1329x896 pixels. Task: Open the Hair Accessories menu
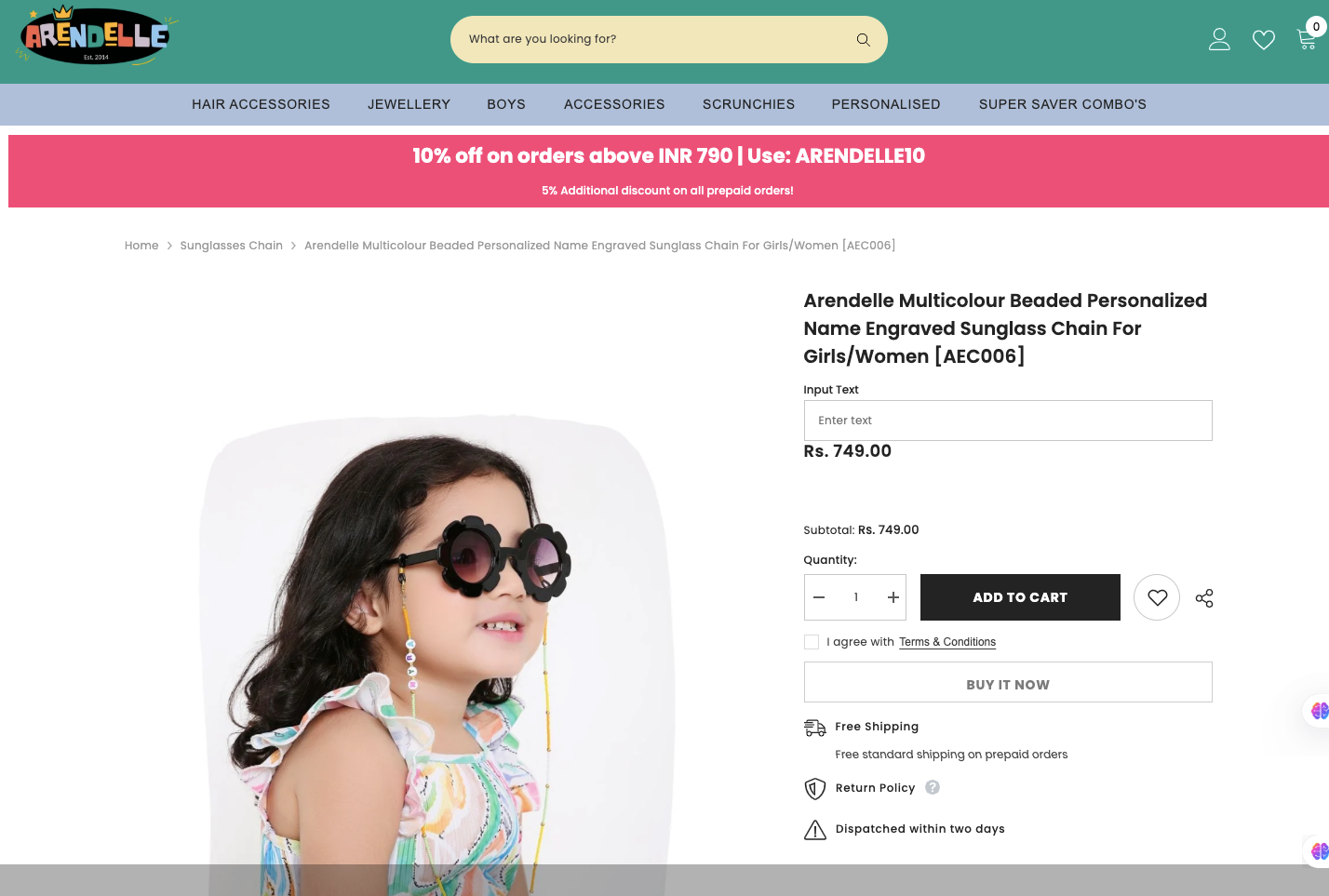[261, 104]
